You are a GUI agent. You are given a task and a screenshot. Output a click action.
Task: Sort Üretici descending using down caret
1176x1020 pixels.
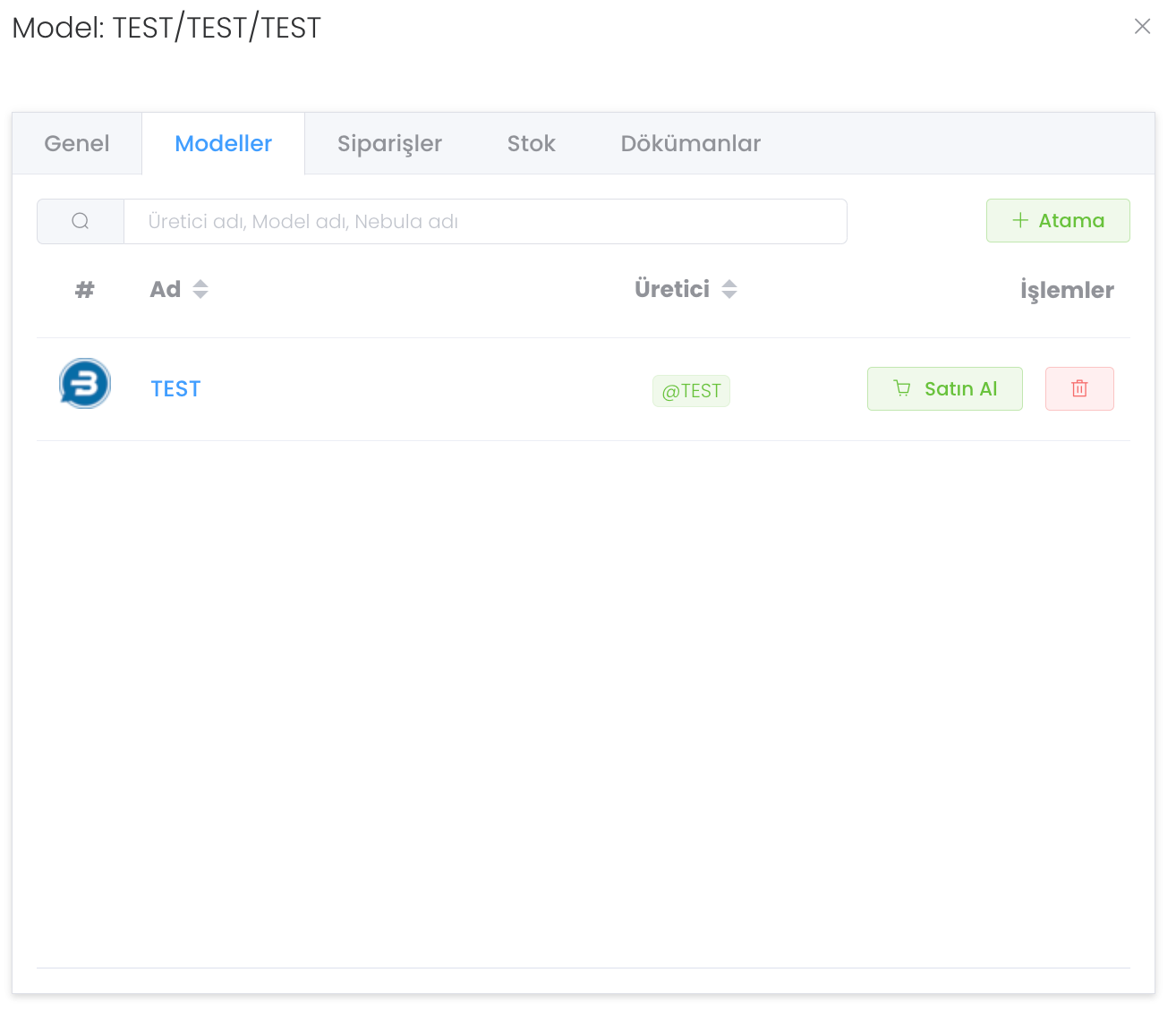tap(729, 295)
